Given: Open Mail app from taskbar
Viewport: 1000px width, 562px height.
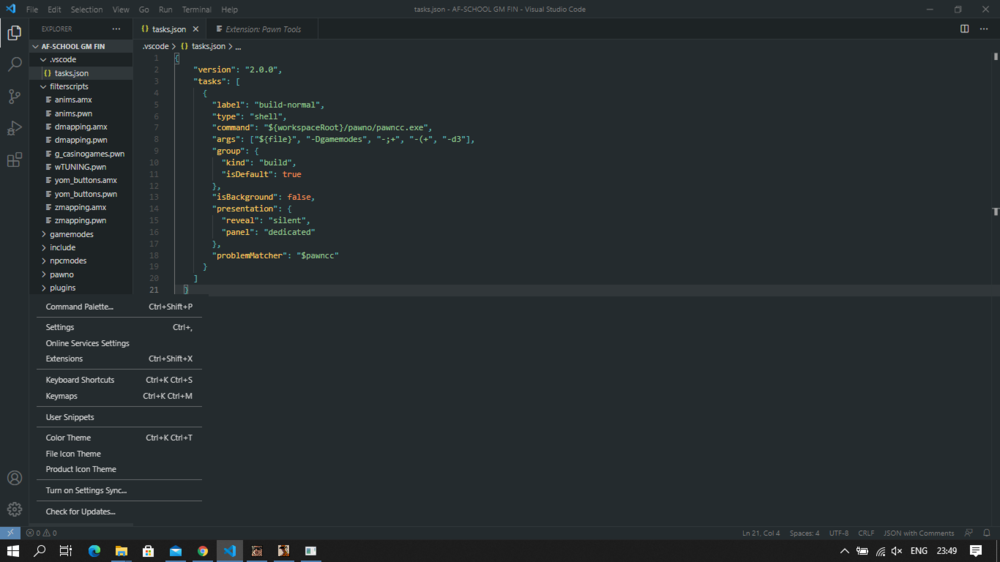Looking at the screenshot, I should [x=175, y=551].
